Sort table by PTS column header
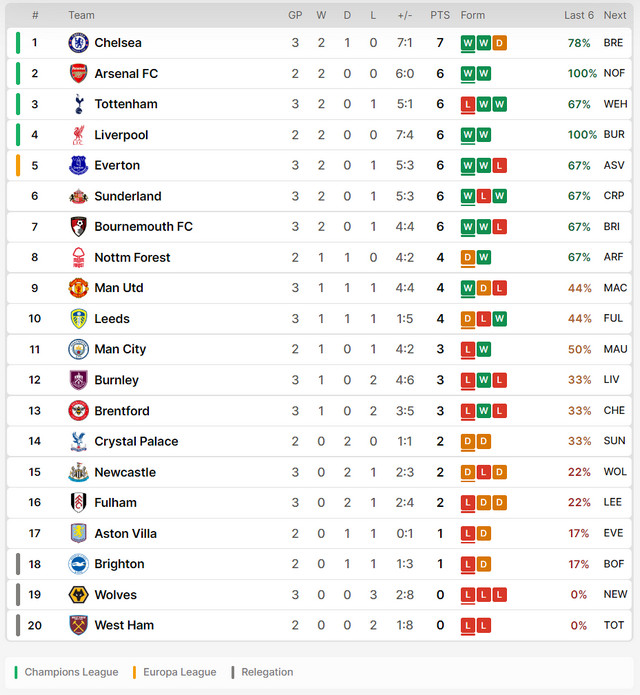 tap(440, 16)
